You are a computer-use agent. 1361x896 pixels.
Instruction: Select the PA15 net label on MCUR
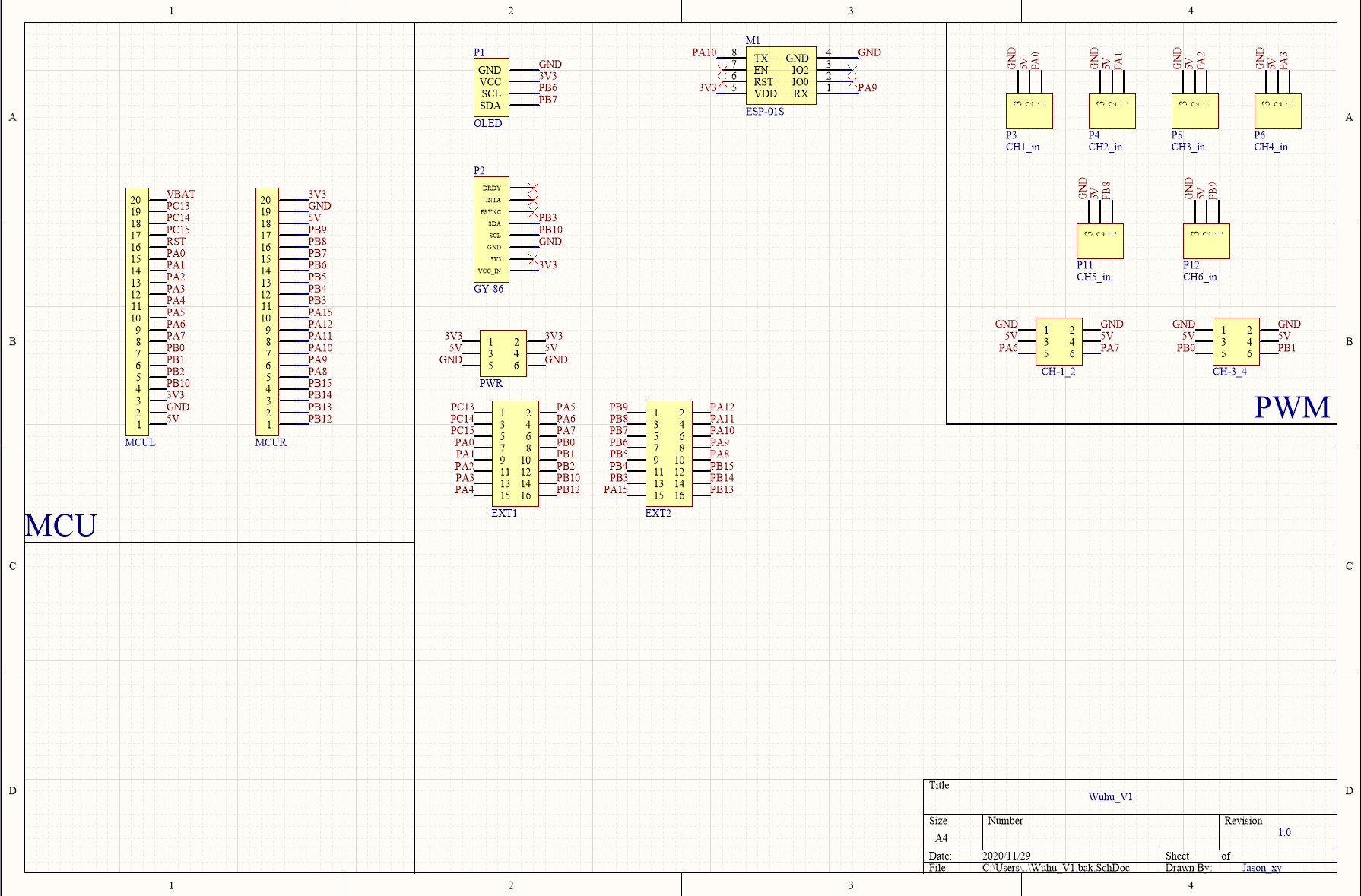[320, 312]
